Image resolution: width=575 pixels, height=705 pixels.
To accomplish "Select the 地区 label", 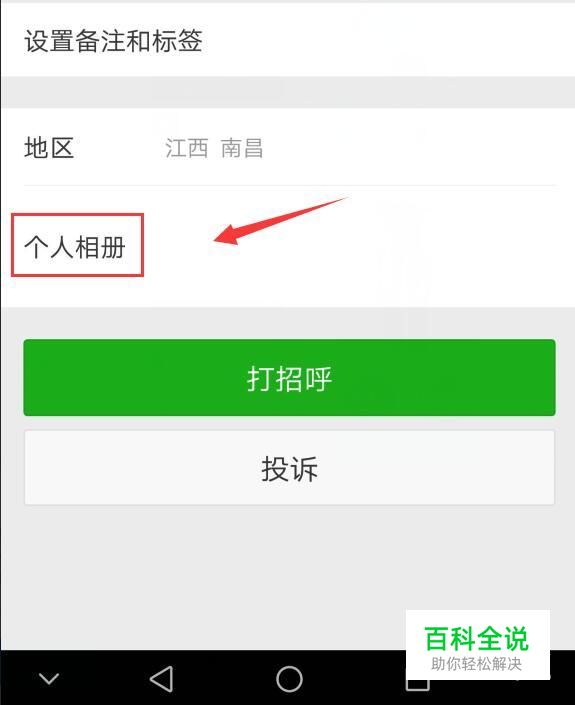I will 49,148.
